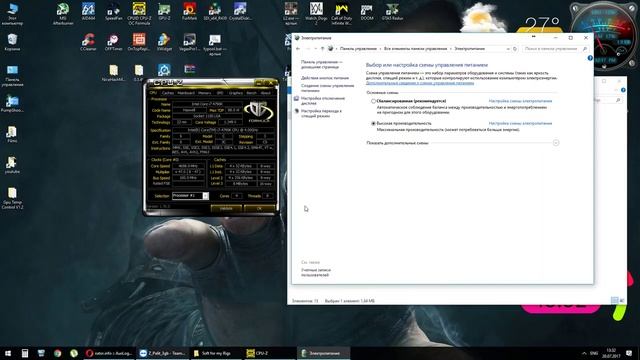Open the Этот компьютер desktop icon
Screen dimensions: 640x360
[12, 13]
